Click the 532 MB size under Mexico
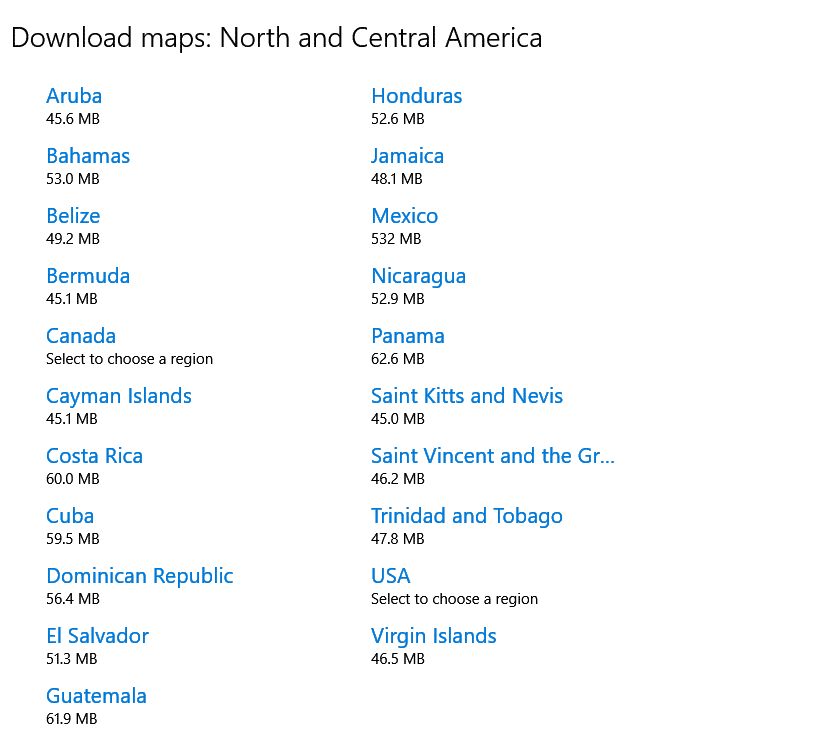821x749 pixels. [396, 239]
